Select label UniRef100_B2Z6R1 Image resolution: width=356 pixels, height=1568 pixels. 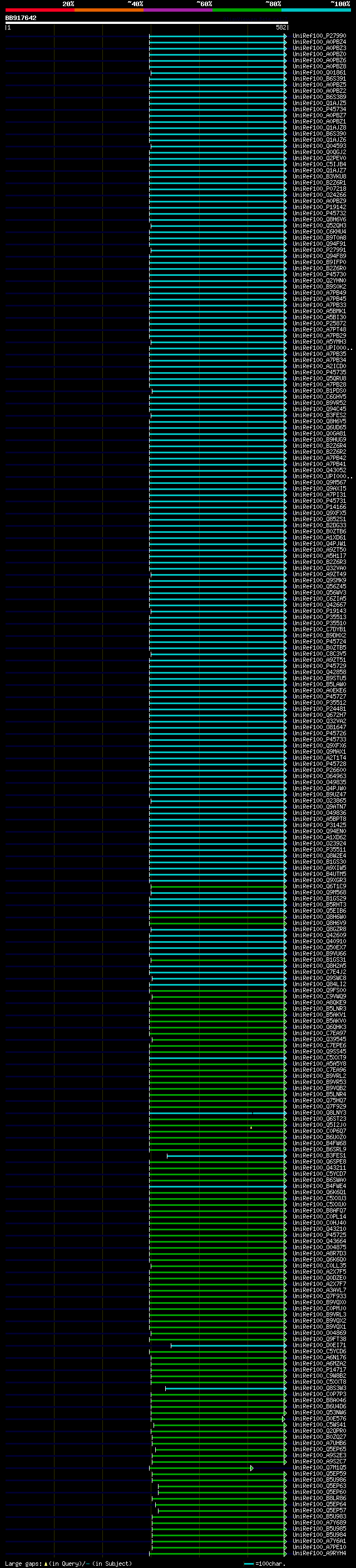[319, 182]
